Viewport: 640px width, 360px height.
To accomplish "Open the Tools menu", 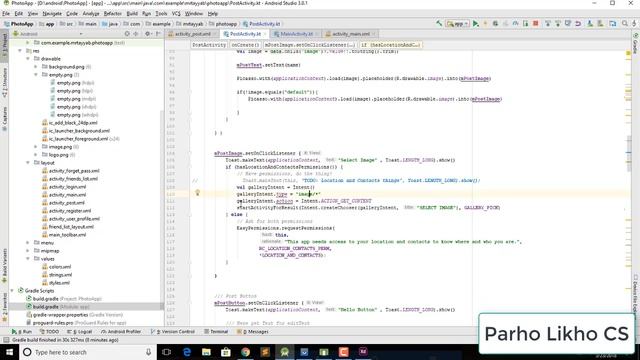I will pos(161,13).
